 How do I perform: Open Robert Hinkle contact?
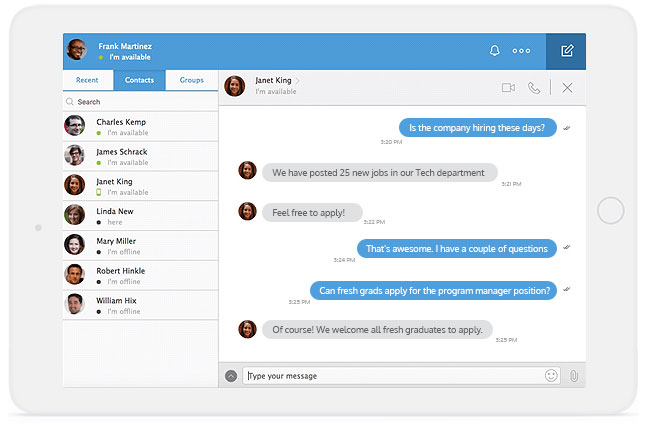pos(141,275)
